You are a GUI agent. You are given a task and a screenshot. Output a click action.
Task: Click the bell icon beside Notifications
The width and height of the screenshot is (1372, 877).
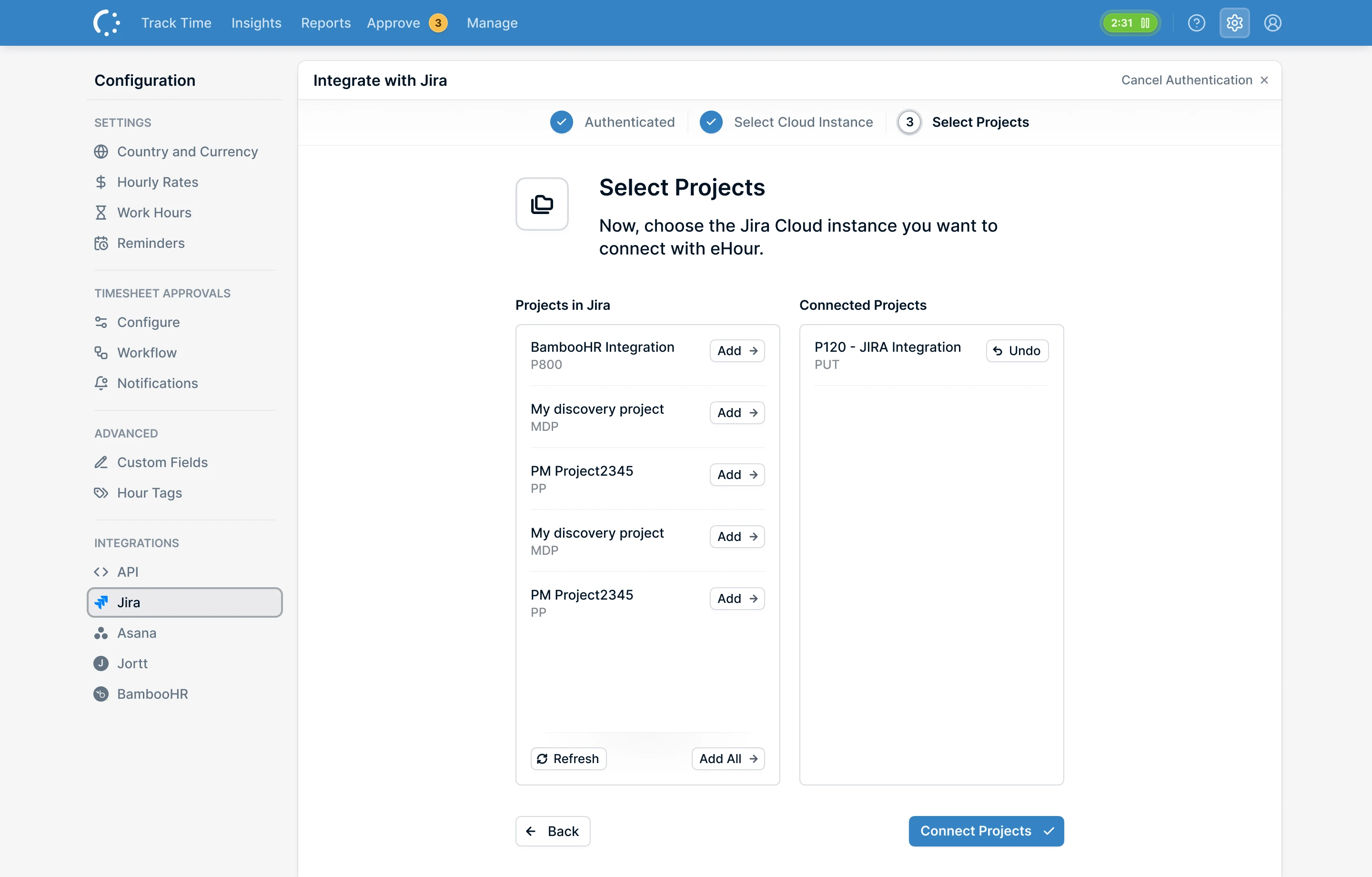pos(101,383)
